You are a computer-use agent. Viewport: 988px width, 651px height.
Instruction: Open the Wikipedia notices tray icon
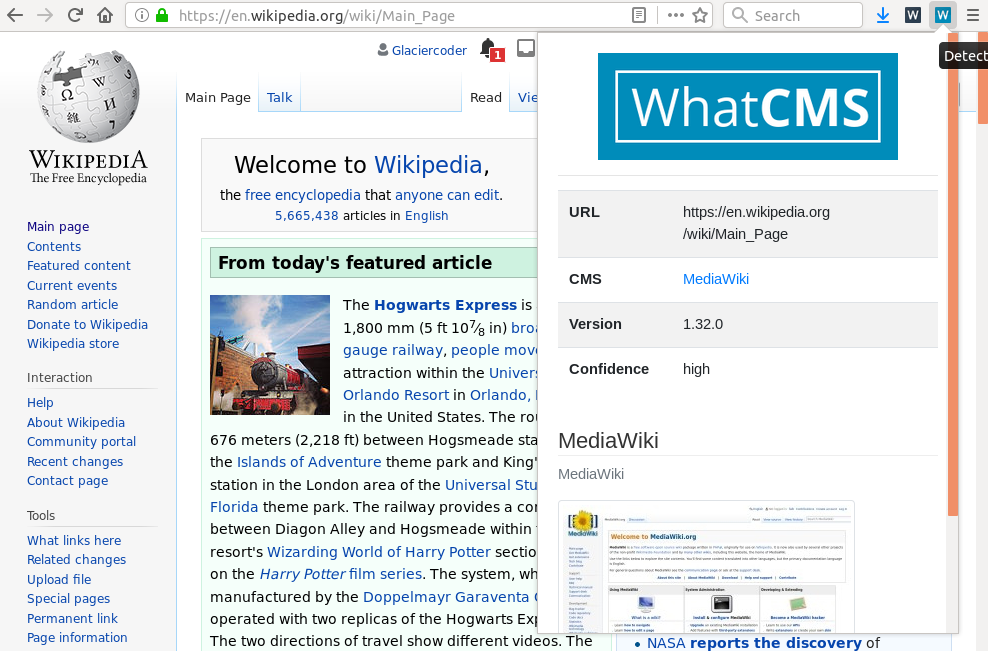tap(526, 49)
